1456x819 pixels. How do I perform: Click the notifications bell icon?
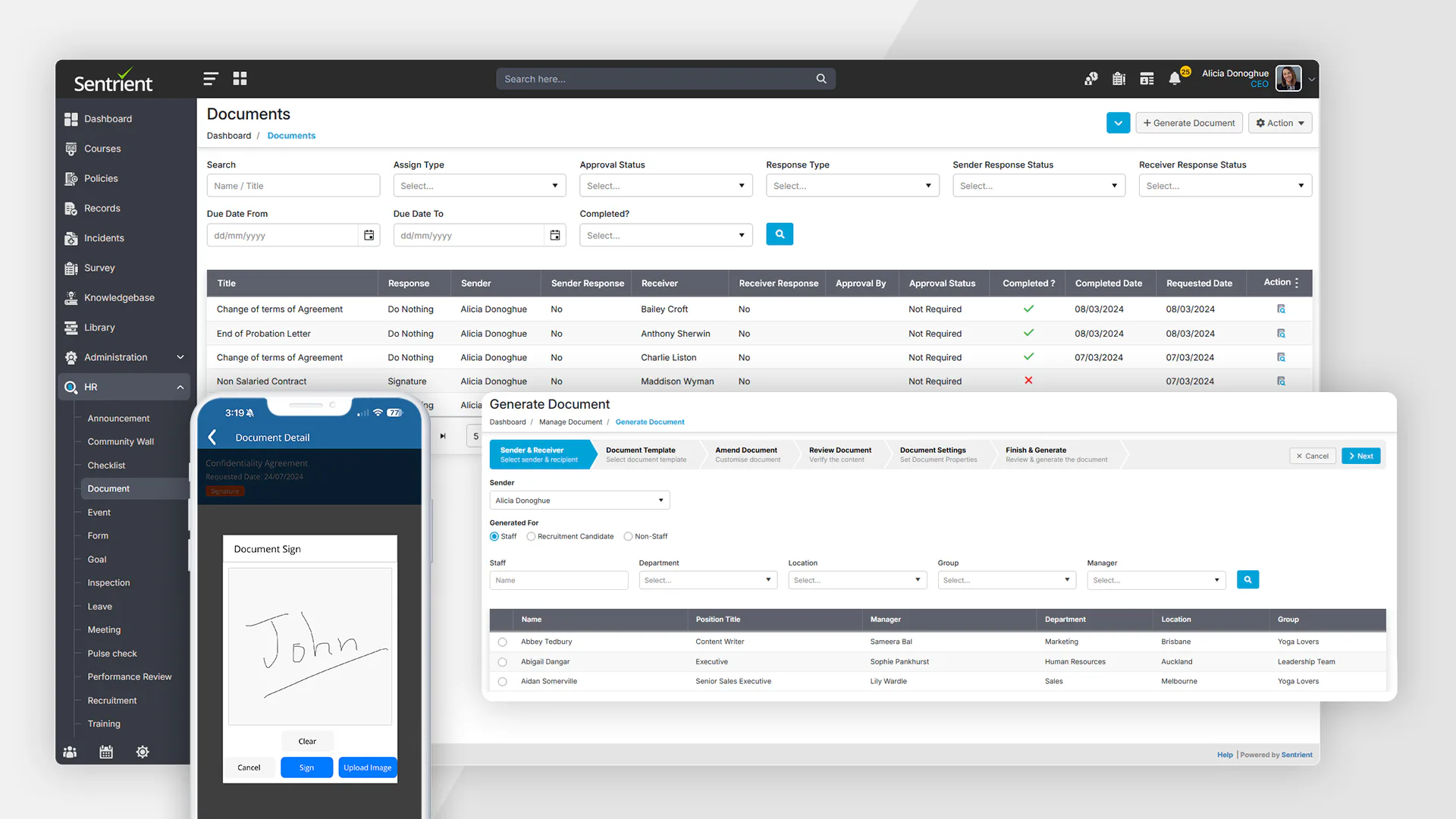1175,79
